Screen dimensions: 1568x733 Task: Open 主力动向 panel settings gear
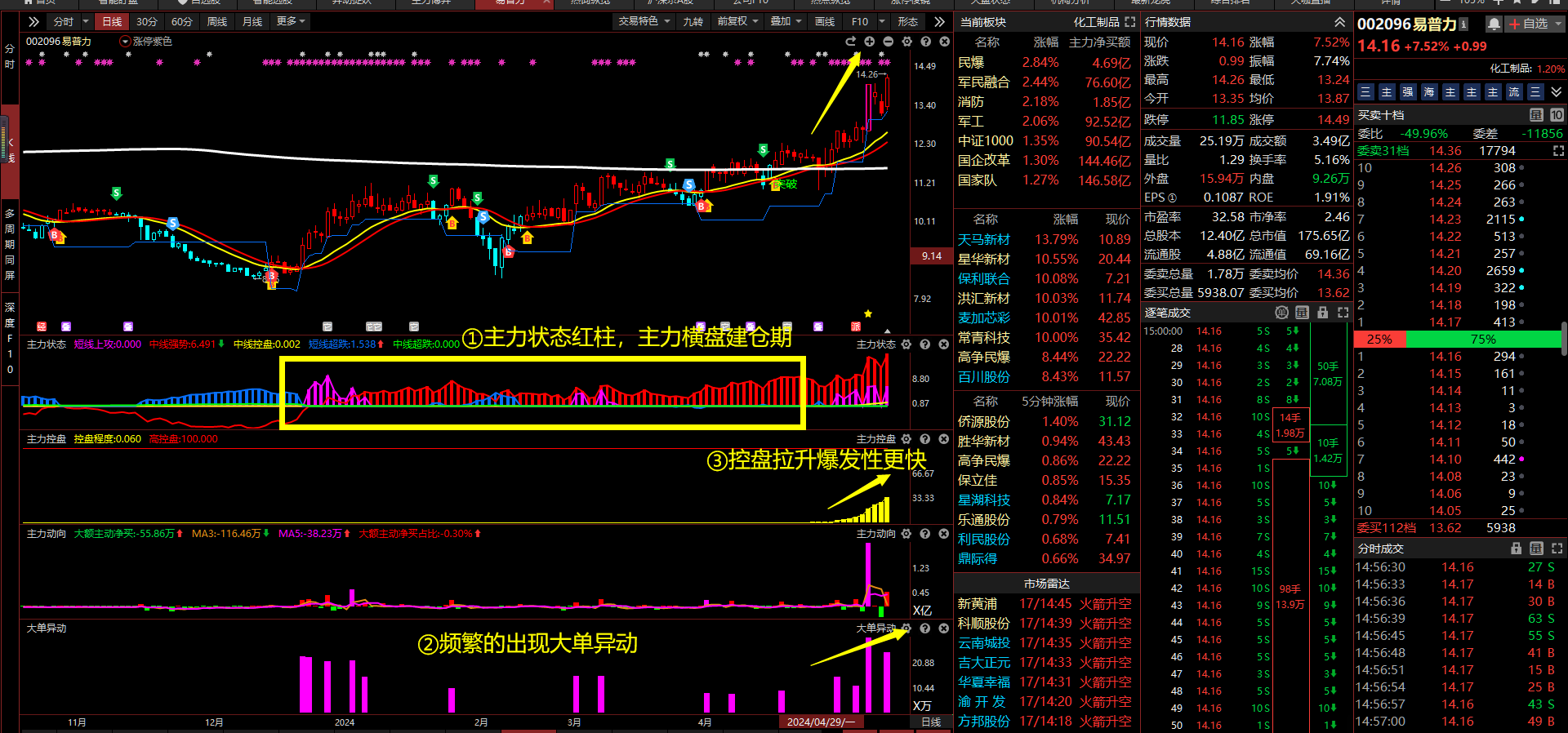pos(906,534)
